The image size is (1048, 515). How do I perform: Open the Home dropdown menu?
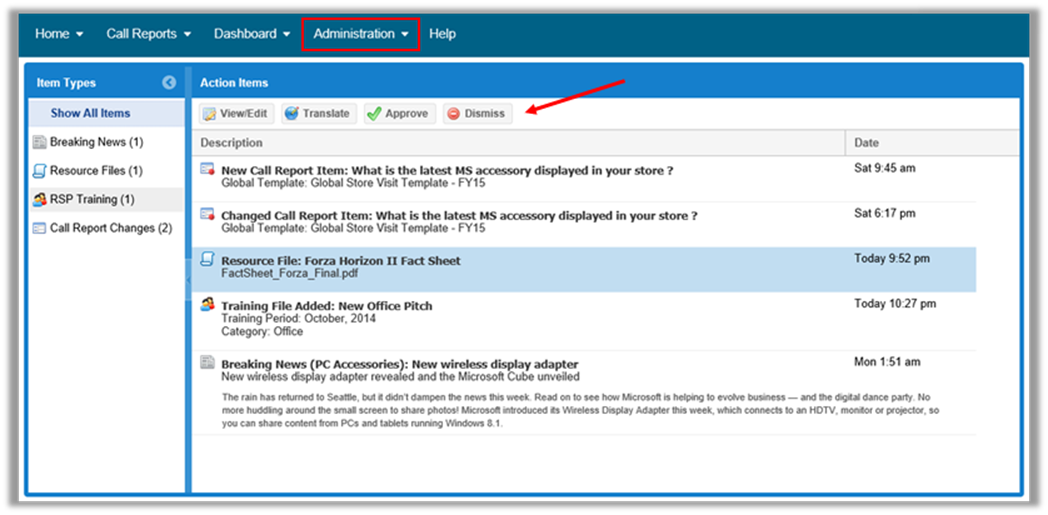(59, 34)
